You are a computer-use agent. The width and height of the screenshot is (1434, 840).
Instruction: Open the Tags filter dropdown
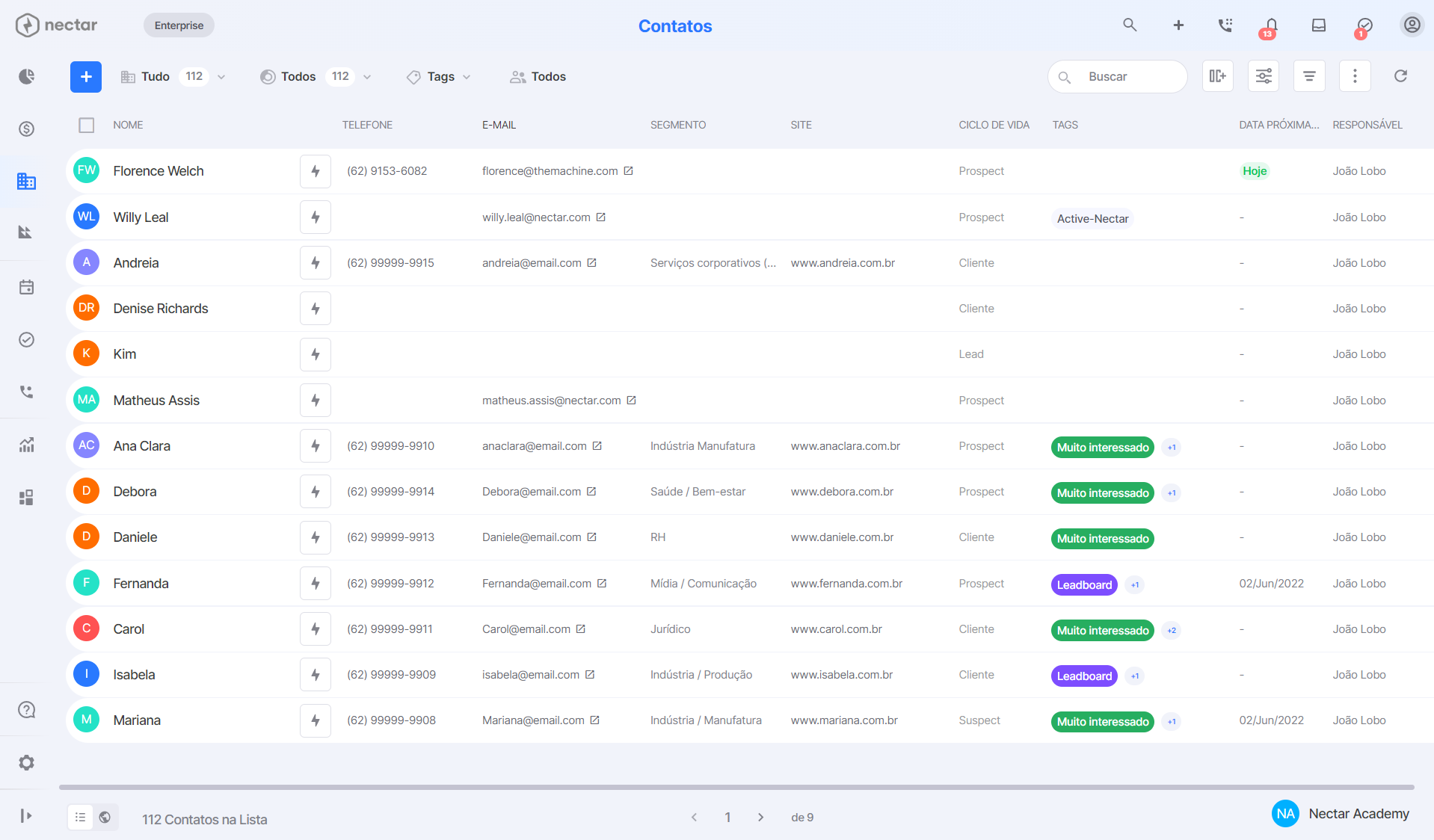[439, 76]
